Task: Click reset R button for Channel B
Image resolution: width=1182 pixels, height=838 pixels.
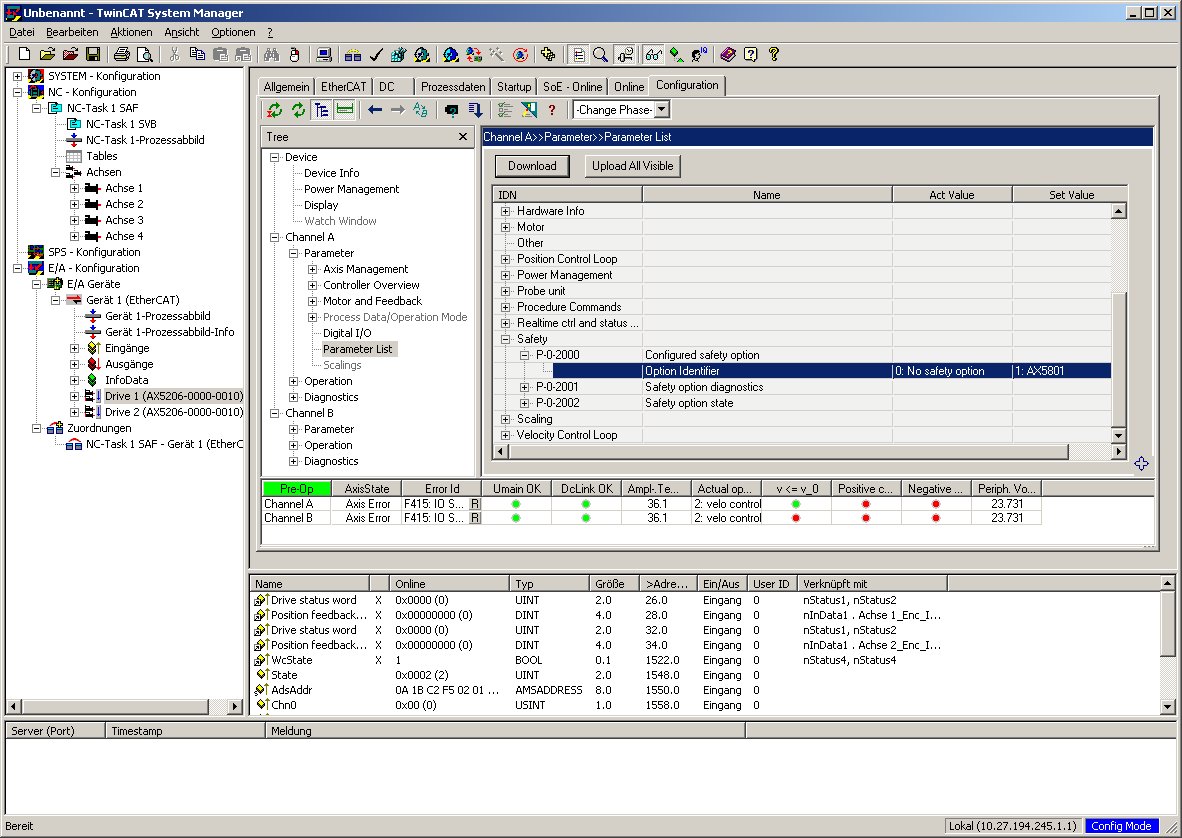Action: pyautogui.click(x=475, y=518)
